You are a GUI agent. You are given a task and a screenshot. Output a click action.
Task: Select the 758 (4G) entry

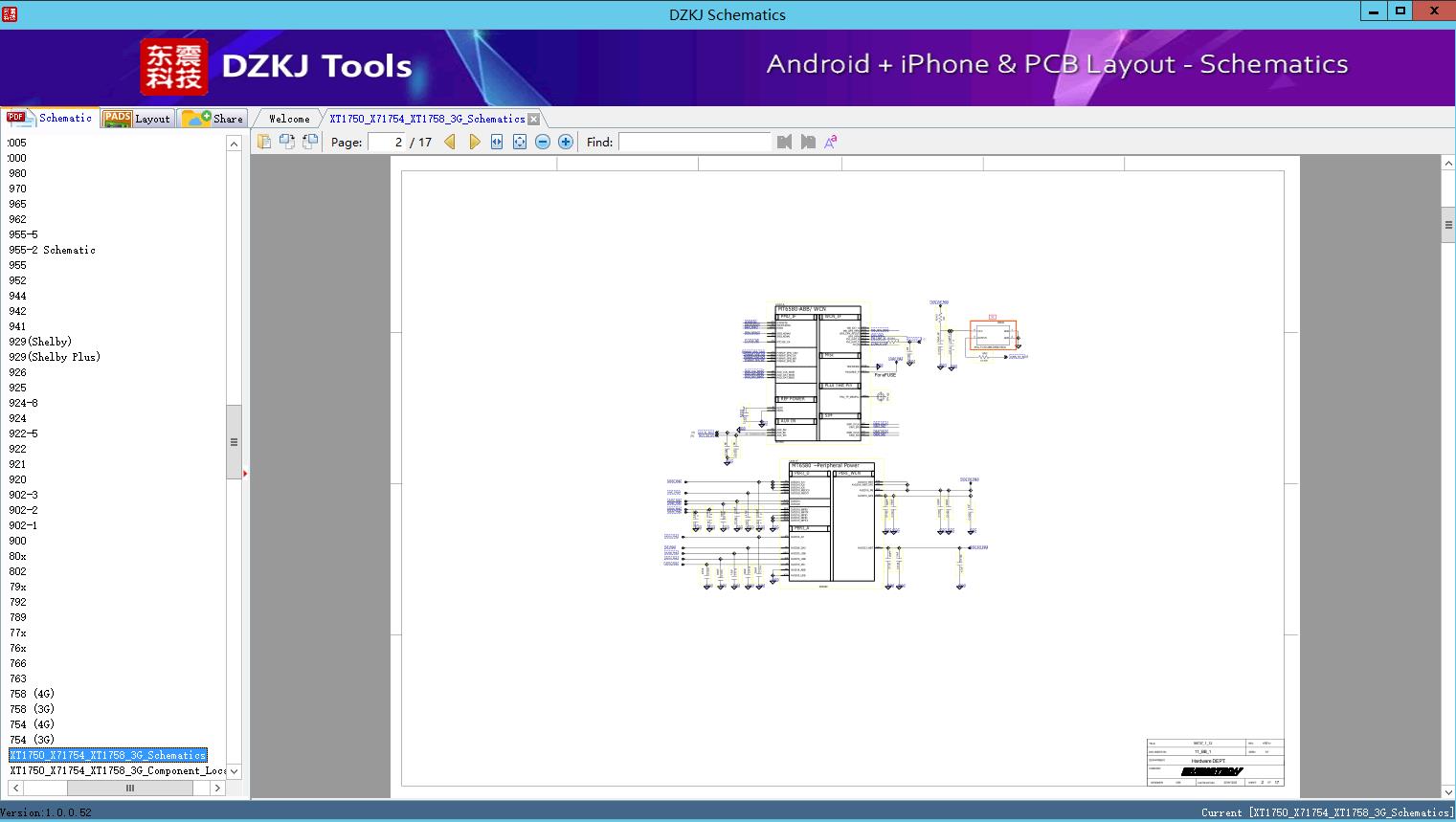[x=32, y=694]
